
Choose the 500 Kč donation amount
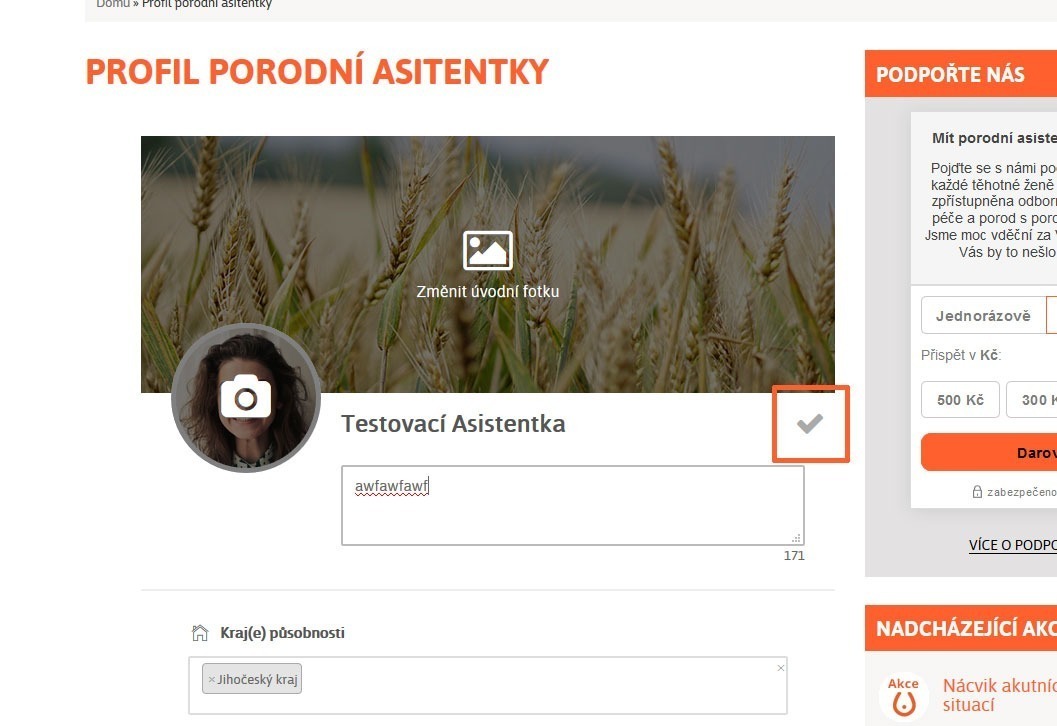960,400
